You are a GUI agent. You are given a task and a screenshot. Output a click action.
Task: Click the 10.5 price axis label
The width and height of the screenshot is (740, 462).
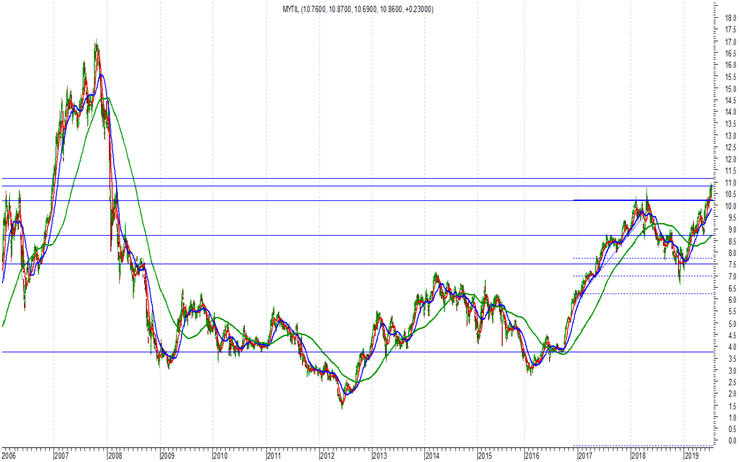731,194
